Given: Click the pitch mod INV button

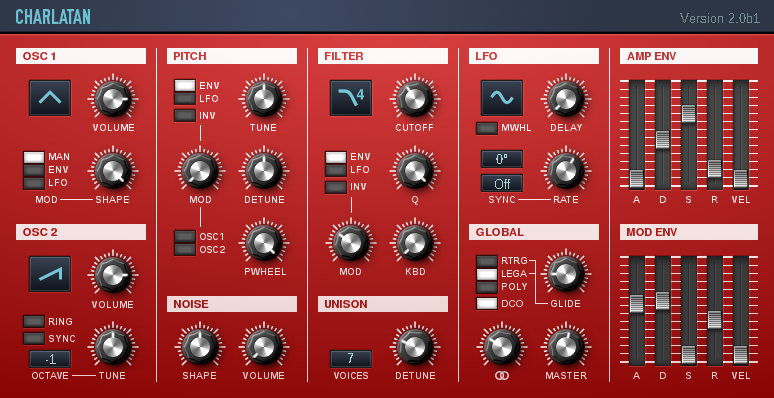Looking at the screenshot, I should (185, 116).
